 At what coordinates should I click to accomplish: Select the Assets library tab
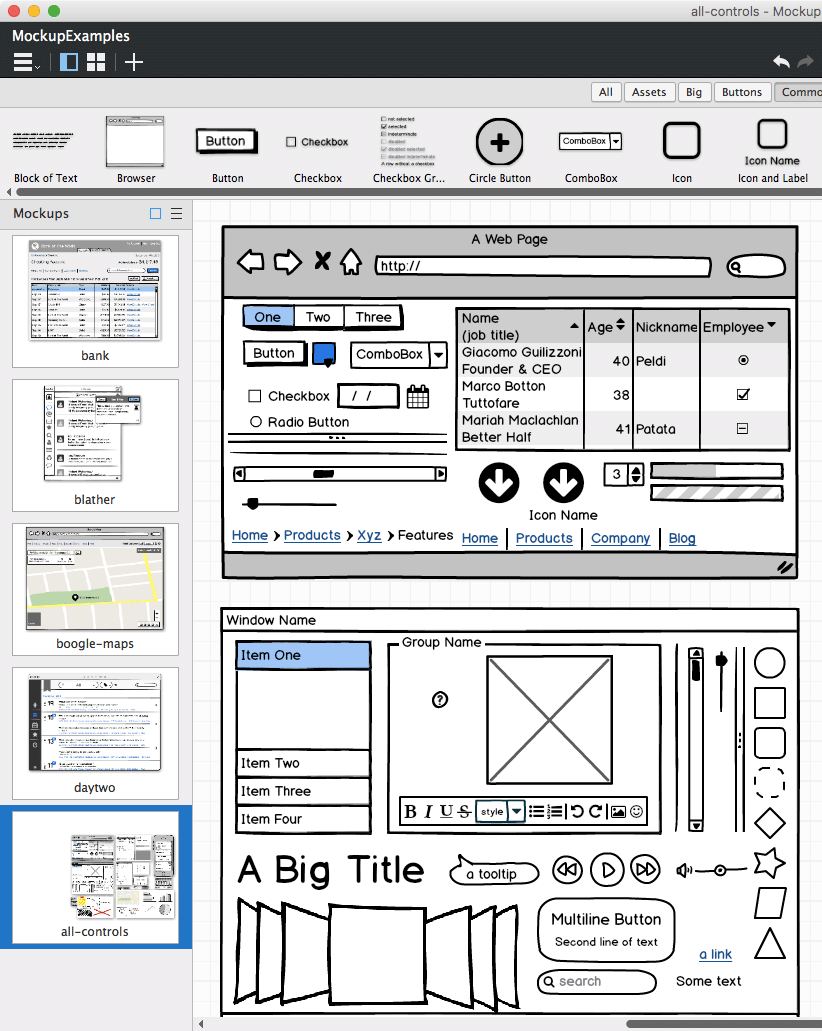648,92
